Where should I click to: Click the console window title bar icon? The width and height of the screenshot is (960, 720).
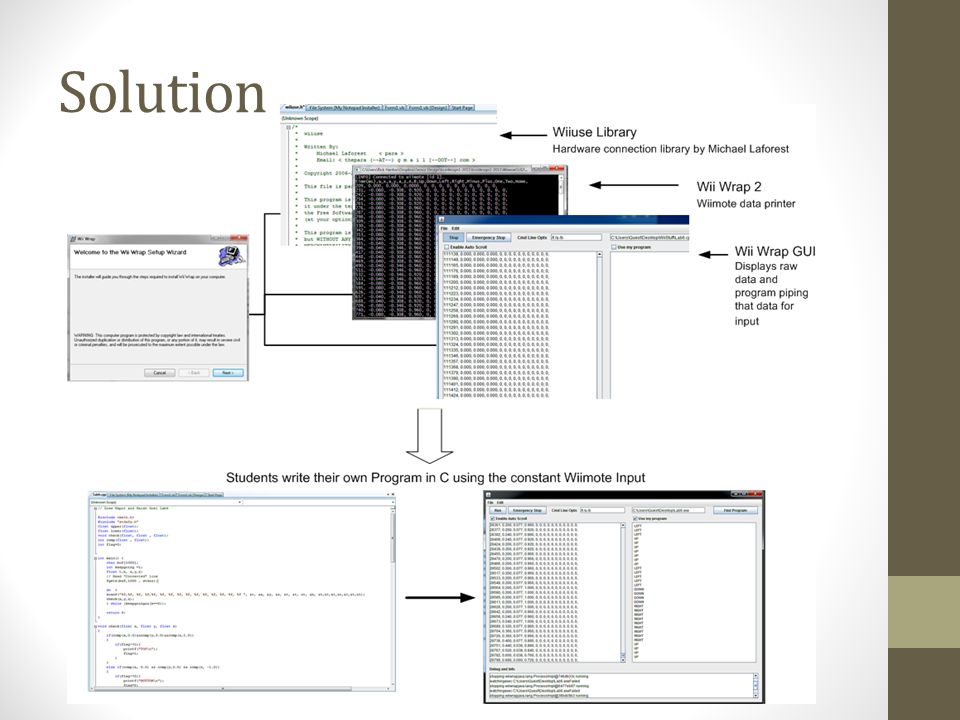point(358,169)
